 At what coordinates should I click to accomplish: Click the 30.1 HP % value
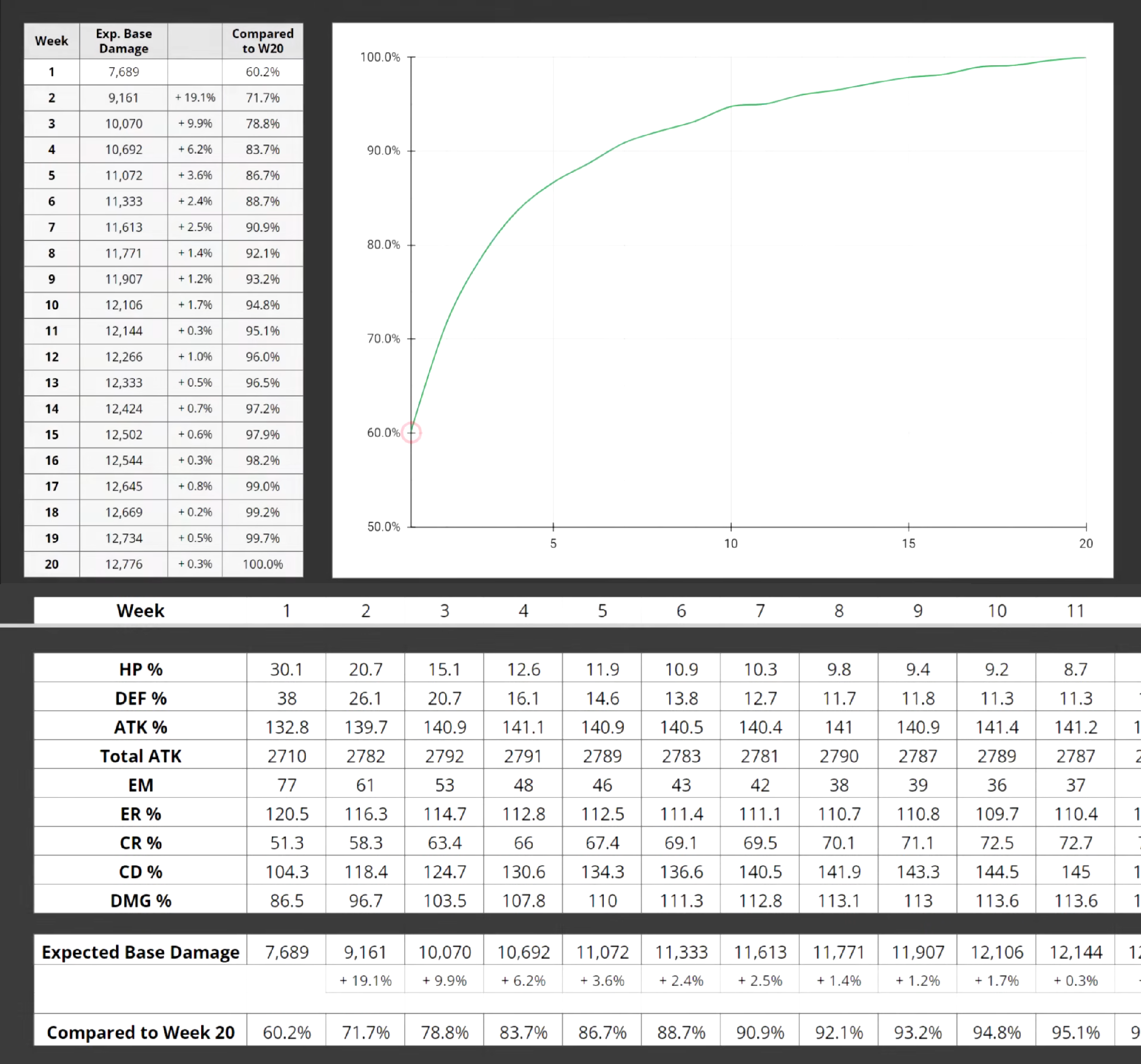pos(286,669)
